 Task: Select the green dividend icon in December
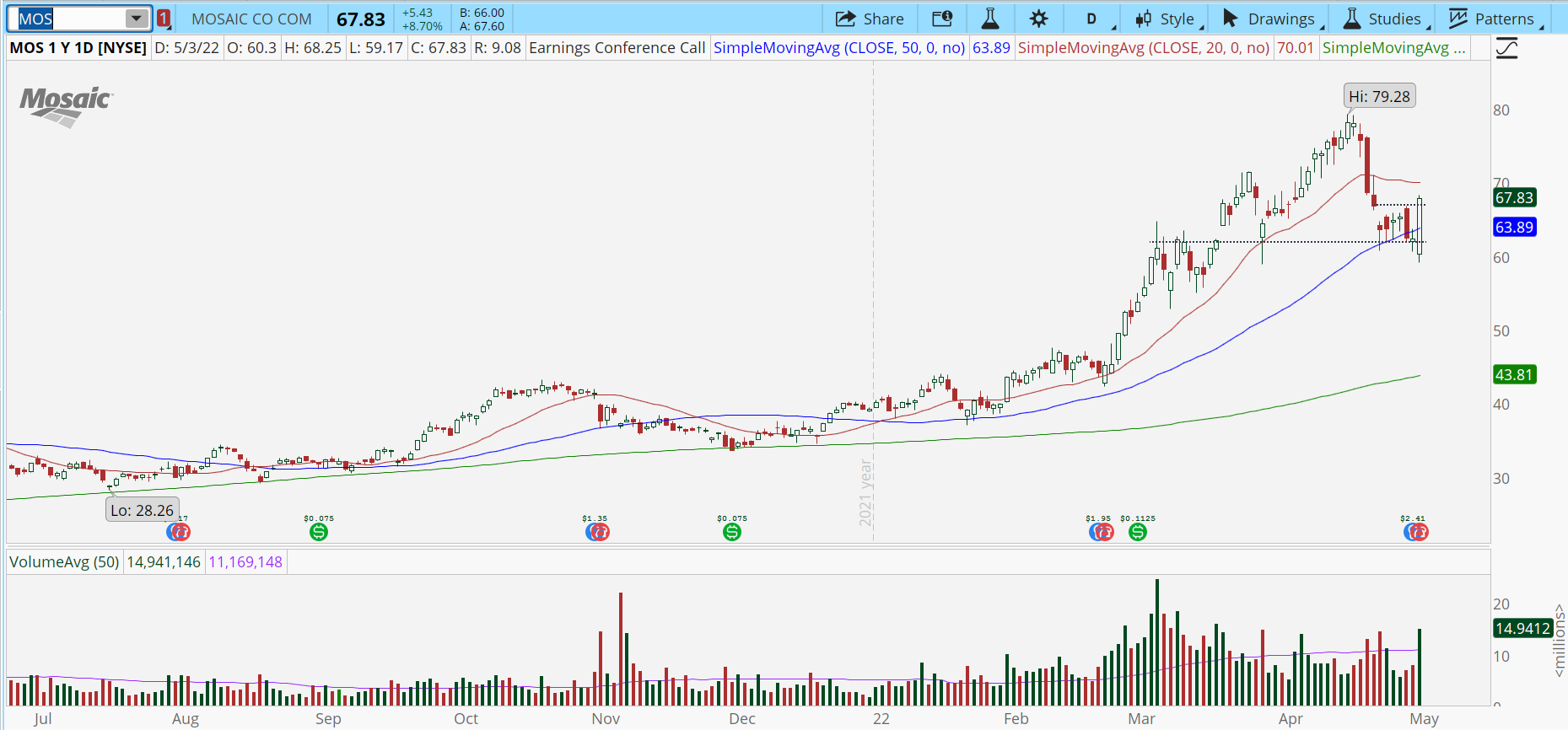tap(732, 532)
